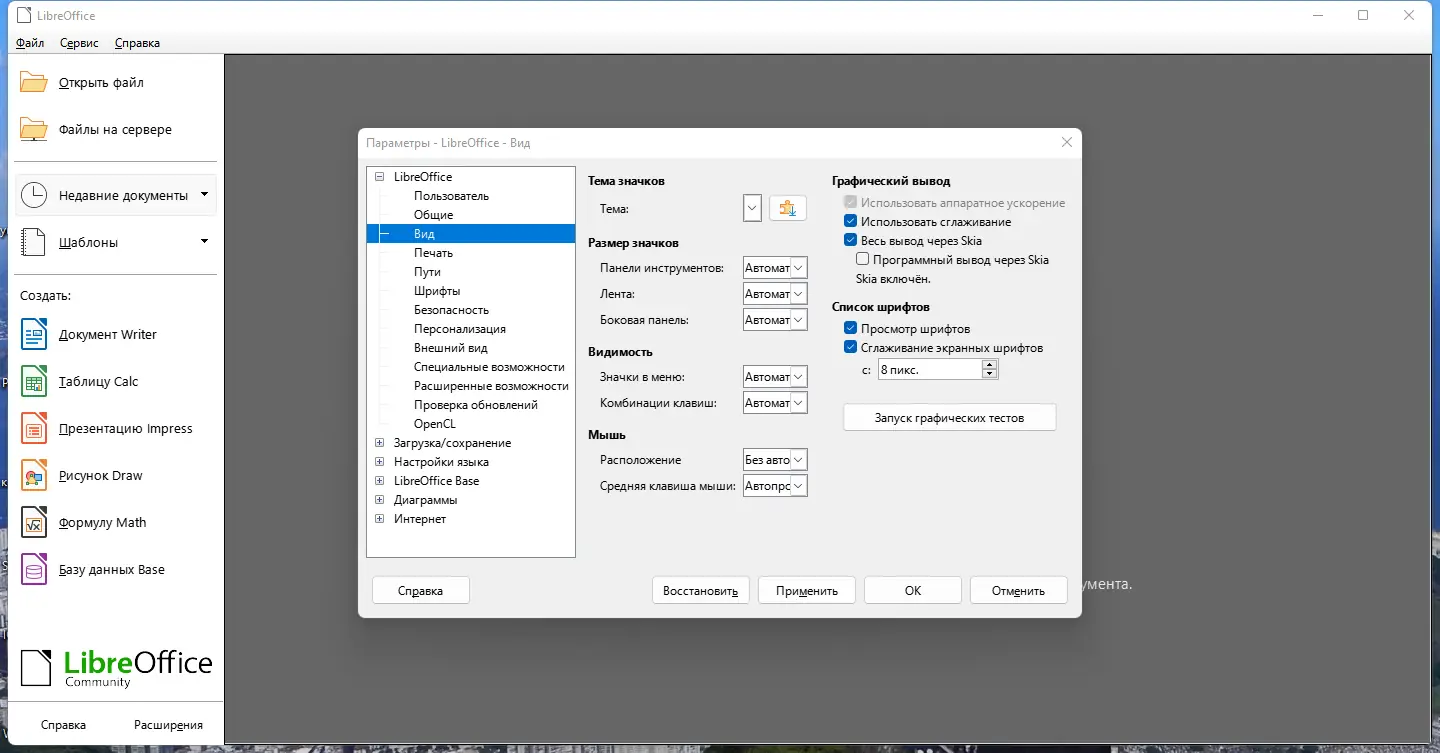Close the Параметры dialog with X
This screenshot has height=753, width=1440.
[1067, 142]
